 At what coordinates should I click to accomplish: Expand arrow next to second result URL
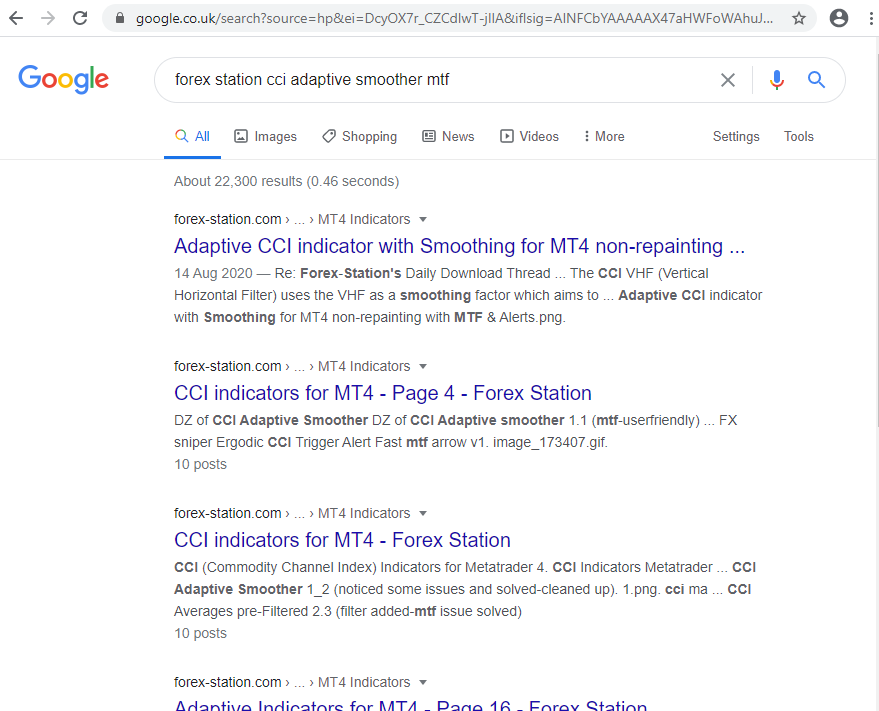click(423, 366)
